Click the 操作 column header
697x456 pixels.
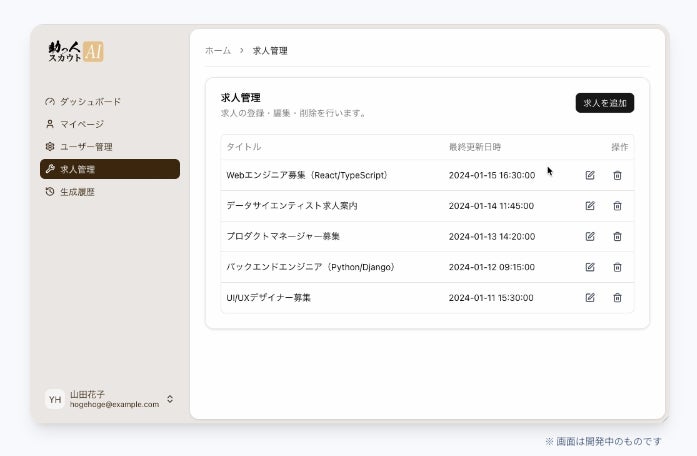[x=620, y=147]
